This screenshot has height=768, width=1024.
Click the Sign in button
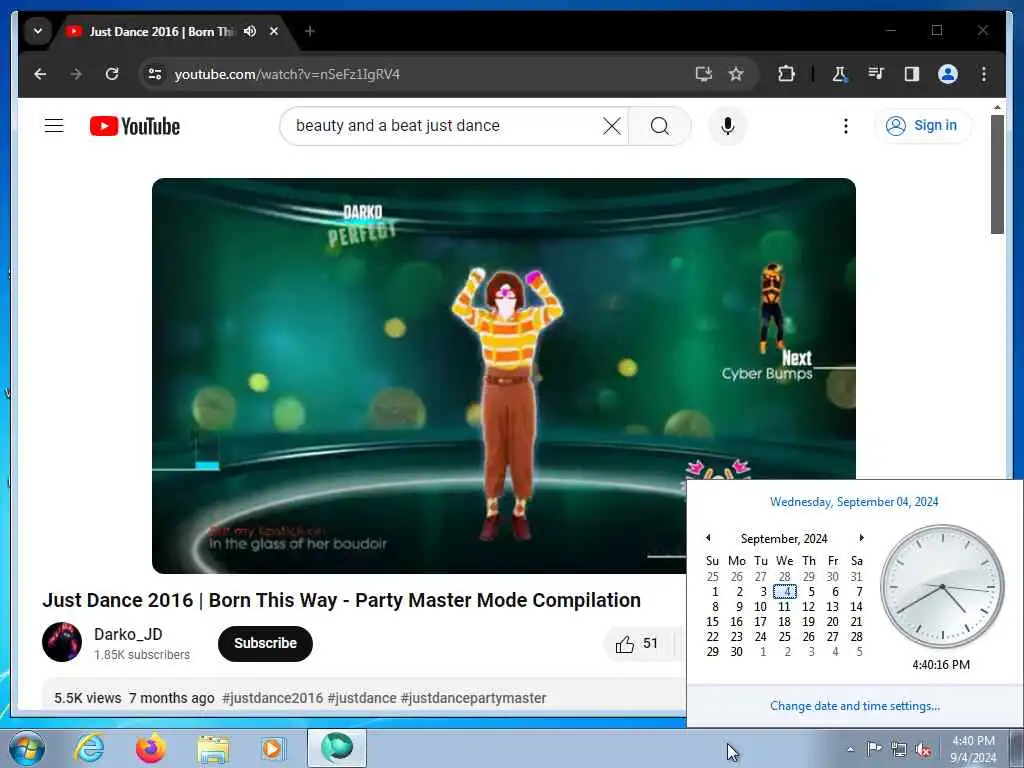coord(922,125)
